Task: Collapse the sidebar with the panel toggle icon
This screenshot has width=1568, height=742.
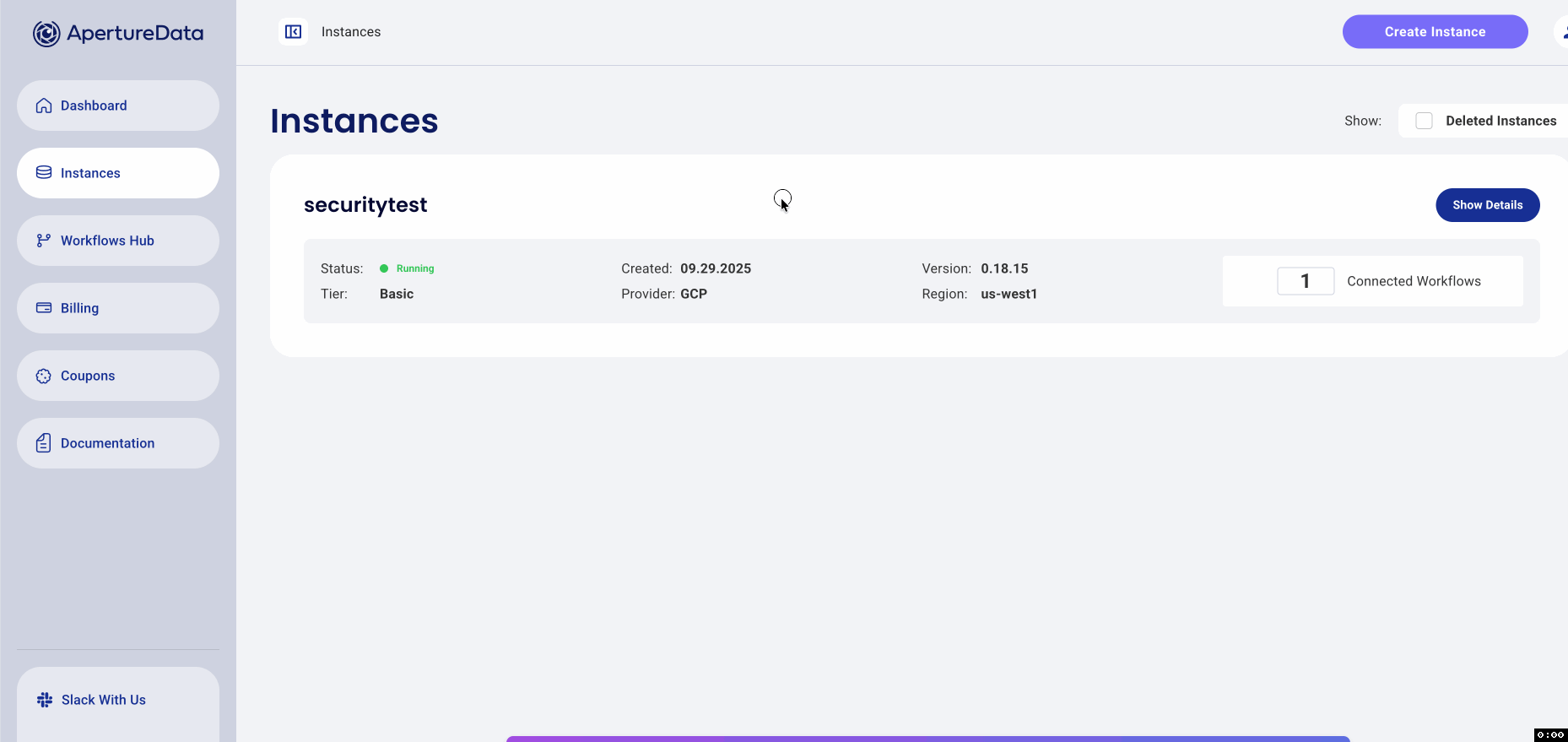Action: click(293, 32)
